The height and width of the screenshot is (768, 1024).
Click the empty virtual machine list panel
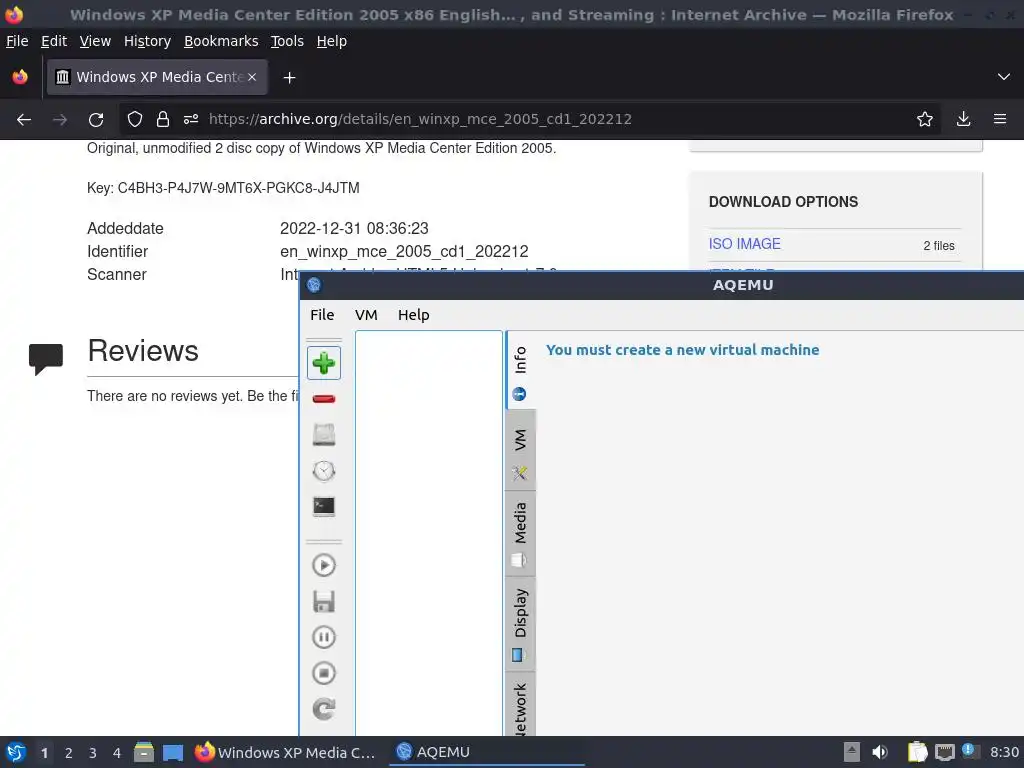point(429,533)
